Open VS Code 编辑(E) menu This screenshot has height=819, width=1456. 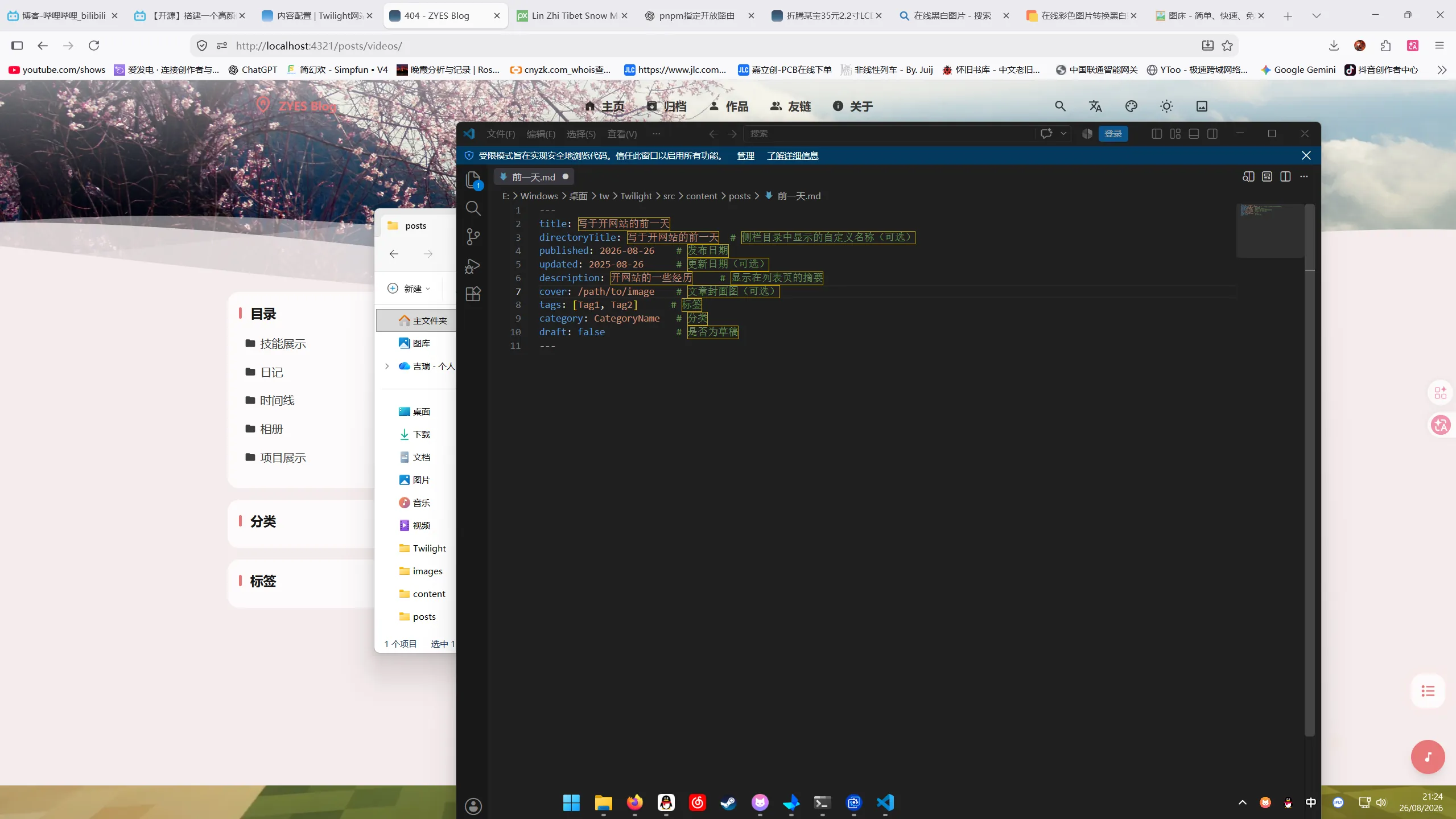[x=541, y=134]
